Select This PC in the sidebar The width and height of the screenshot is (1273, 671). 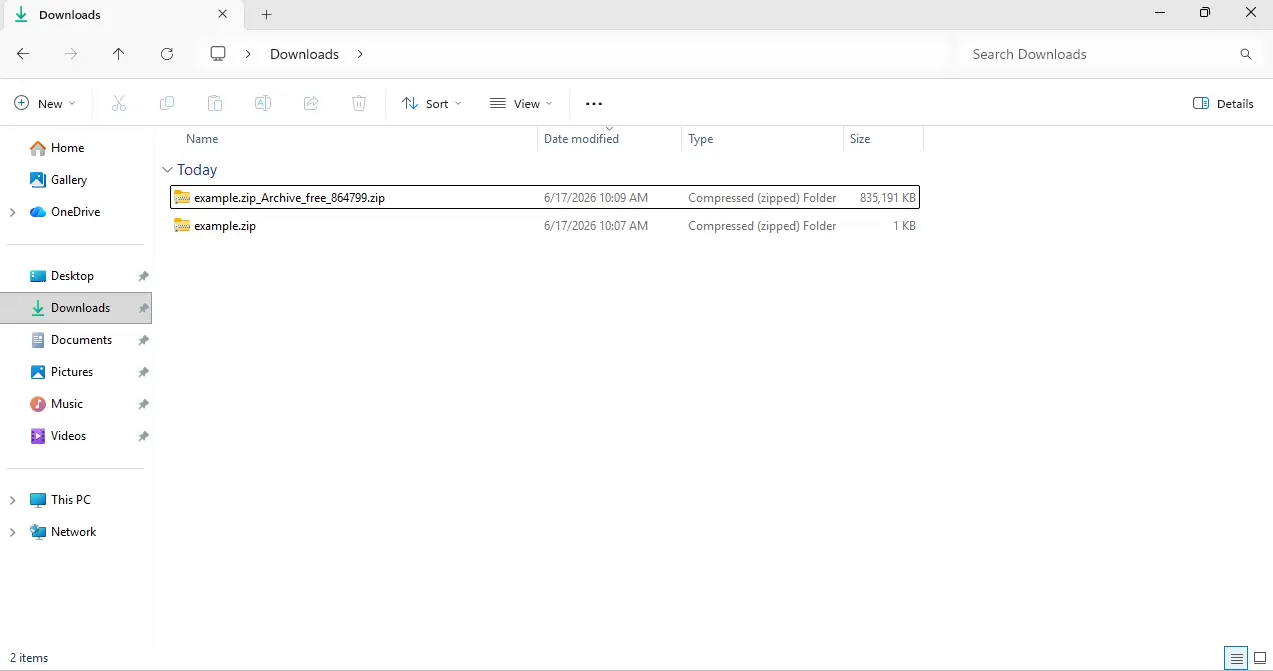click(70, 500)
